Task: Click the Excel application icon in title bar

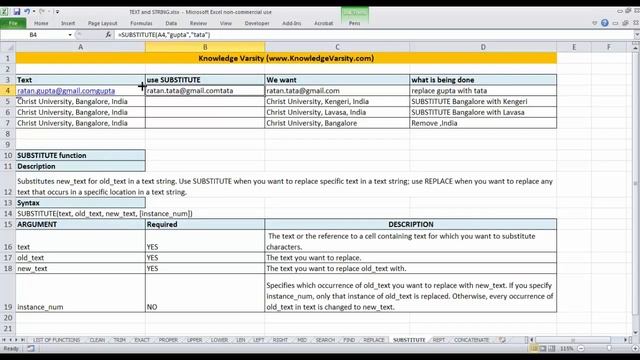Action: pyautogui.click(x=4, y=12)
